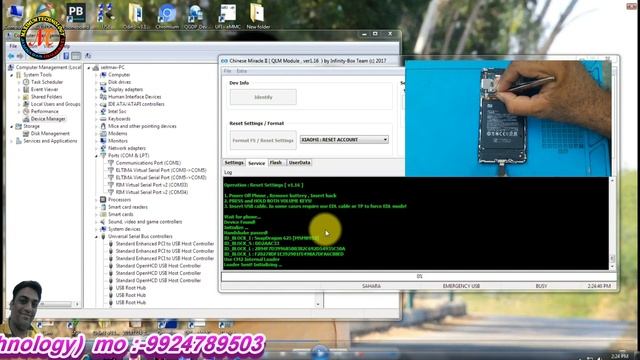Screen dimensions: 640x360
Task: Open File menu in Chinese Miracle window
Action: click(x=227, y=71)
